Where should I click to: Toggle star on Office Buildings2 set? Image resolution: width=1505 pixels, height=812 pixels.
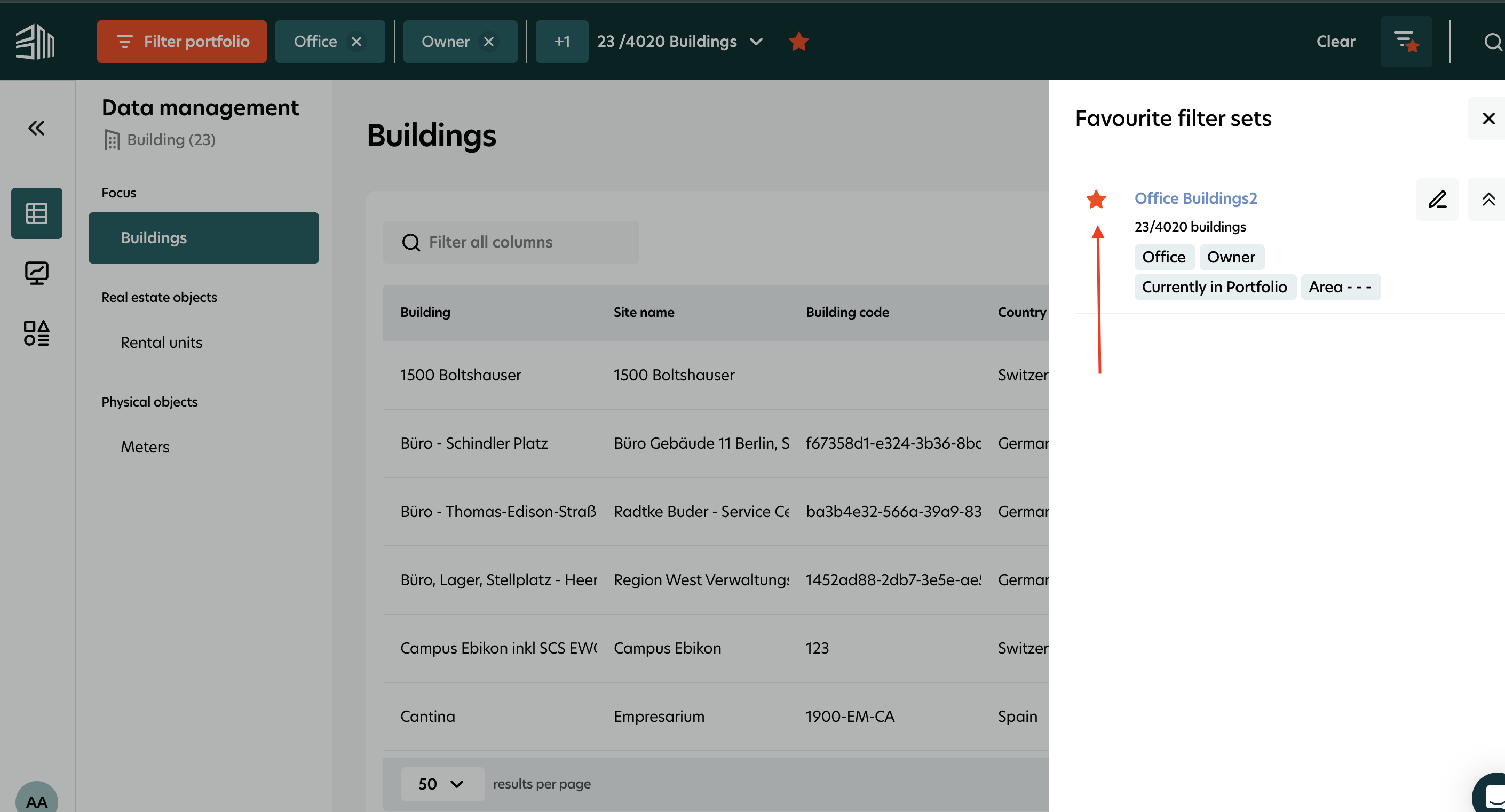click(x=1096, y=198)
